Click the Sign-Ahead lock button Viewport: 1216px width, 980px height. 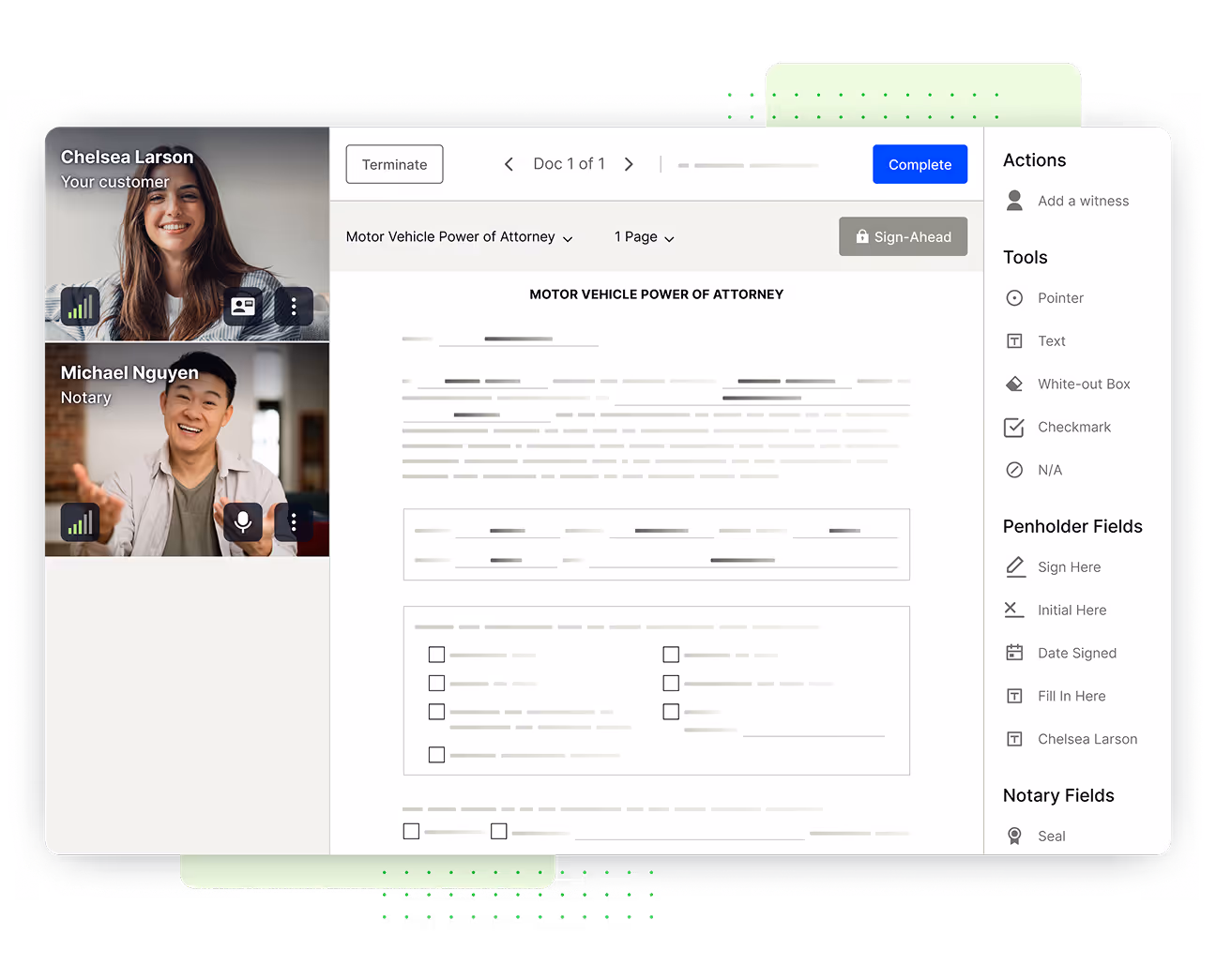pos(903,237)
